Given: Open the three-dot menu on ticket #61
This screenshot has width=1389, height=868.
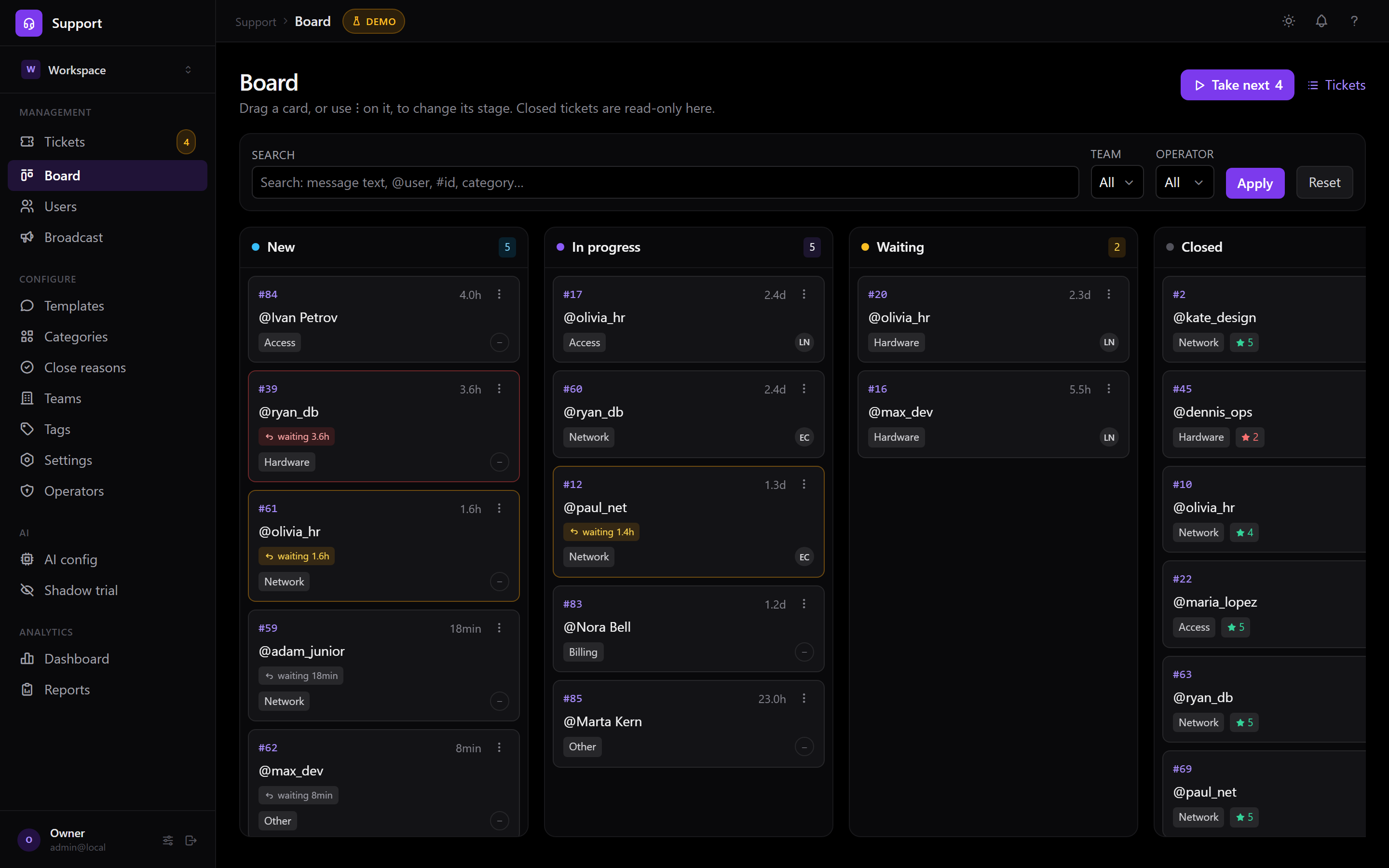Looking at the screenshot, I should [x=499, y=509].
